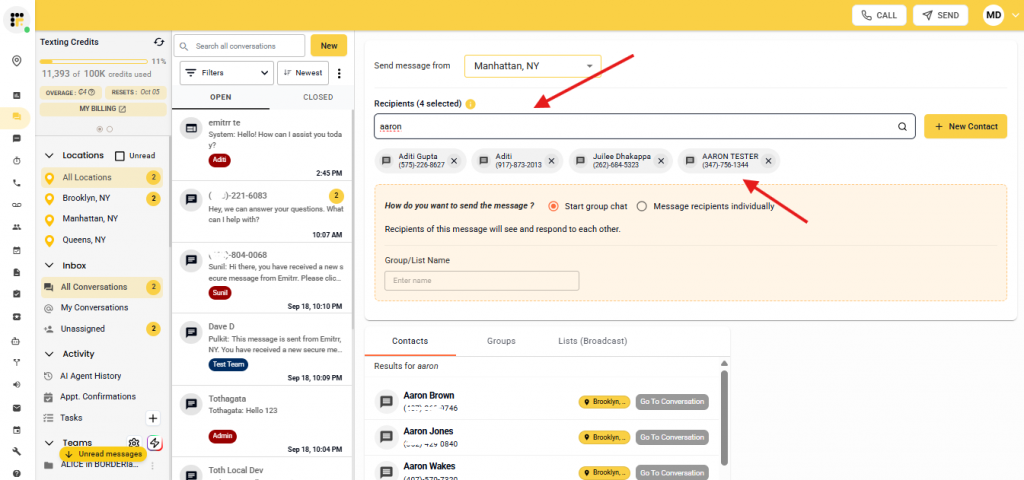Open the Lists (Broadcast) tab
The width and height of the screenshot is (1024, 480).
[592, 341]
